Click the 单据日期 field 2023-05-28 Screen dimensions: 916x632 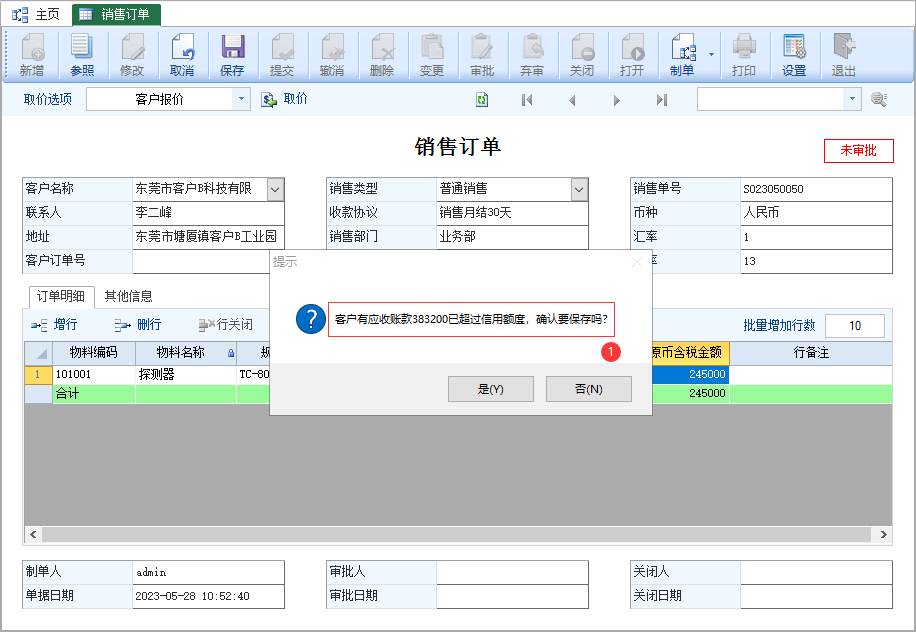209,596
